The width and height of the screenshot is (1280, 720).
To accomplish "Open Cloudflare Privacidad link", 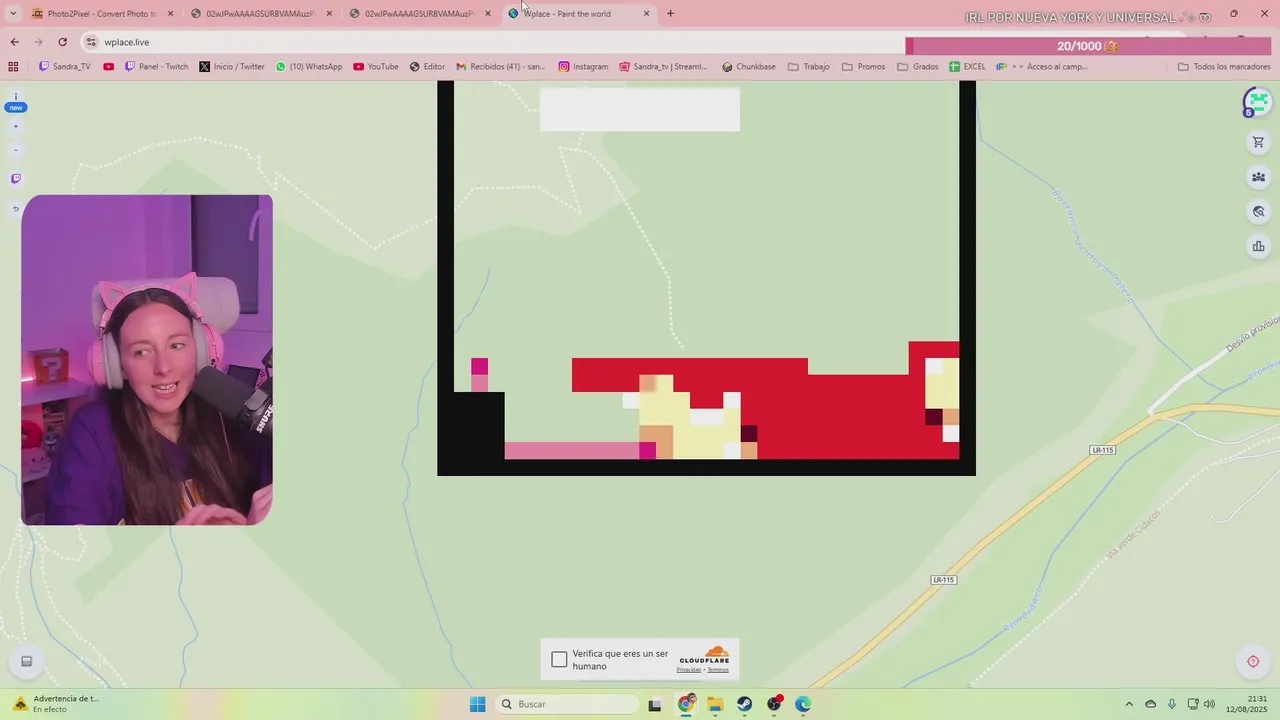I will pyautogui.click(x=689, y=670).
